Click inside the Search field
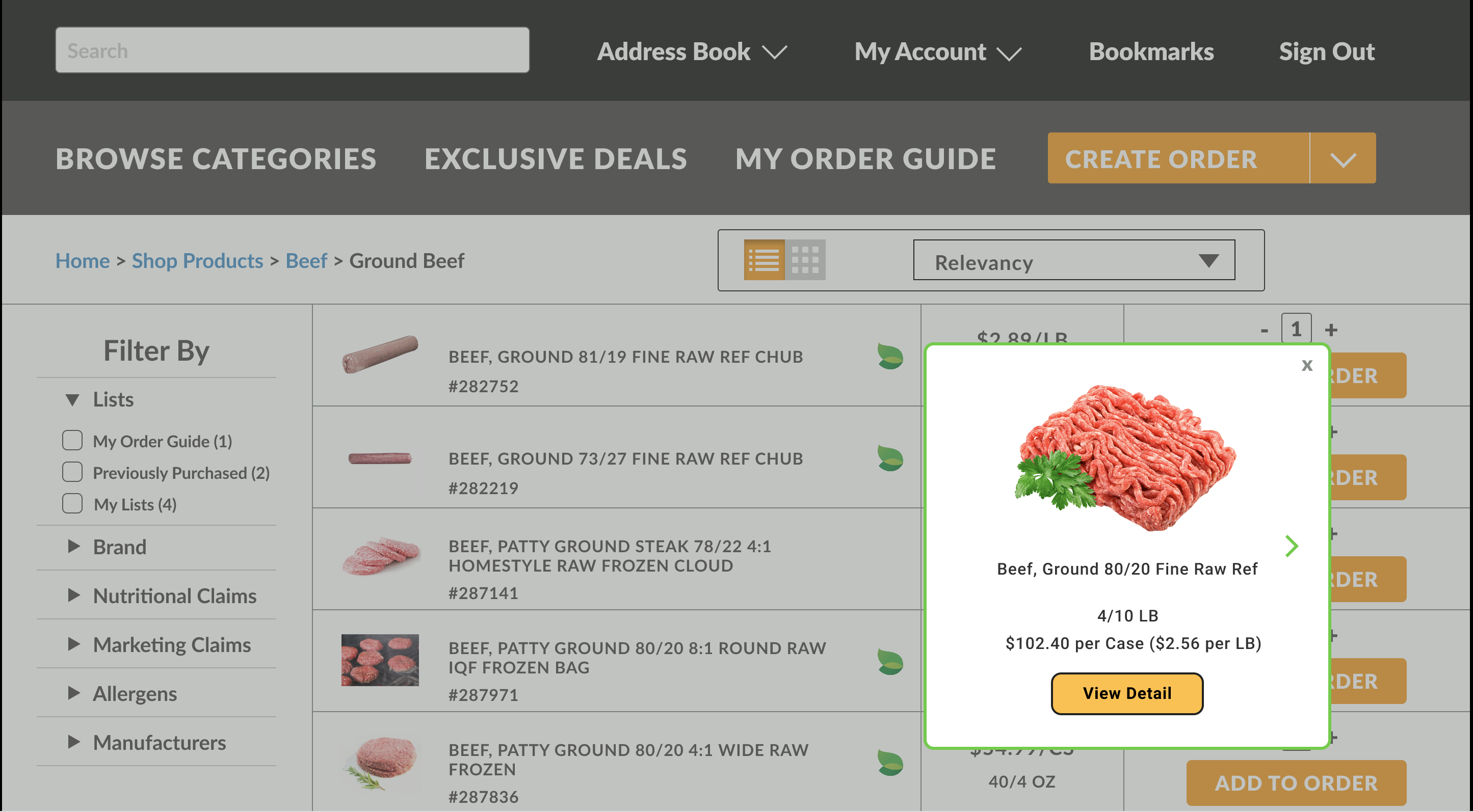This screenshot has height=812, width=1473. tap(292, 50)
